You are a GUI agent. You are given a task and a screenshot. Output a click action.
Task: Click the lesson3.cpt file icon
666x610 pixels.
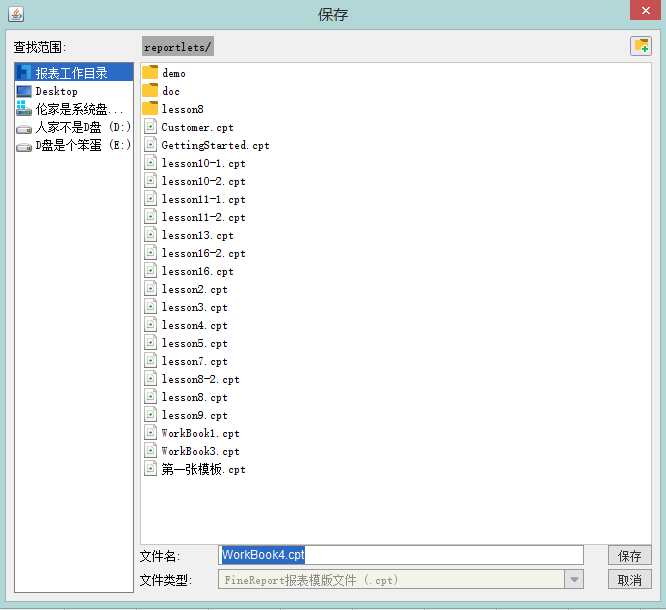coord(150,307)
